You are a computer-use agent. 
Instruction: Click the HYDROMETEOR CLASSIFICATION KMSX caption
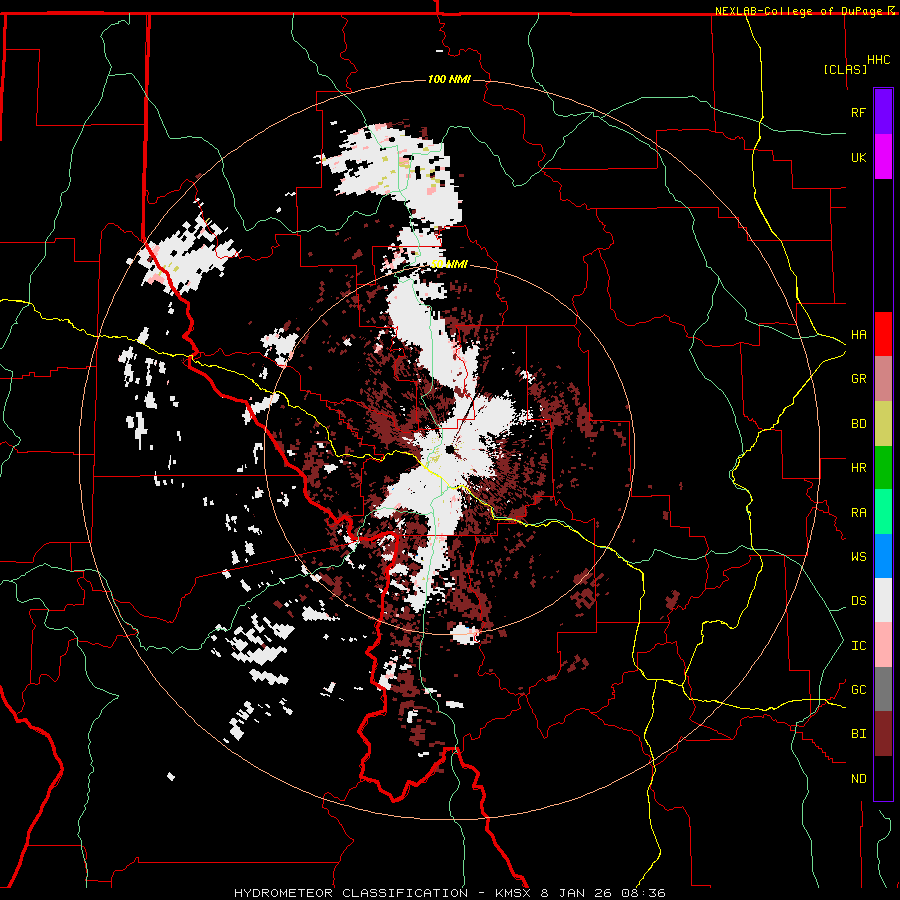click(x=450, y=893)
